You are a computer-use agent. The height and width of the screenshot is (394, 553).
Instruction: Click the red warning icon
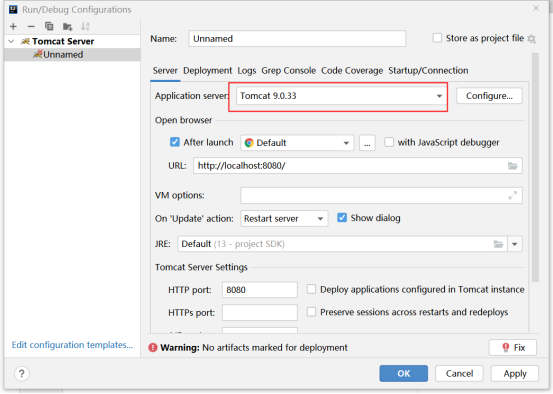coord(153,347)
